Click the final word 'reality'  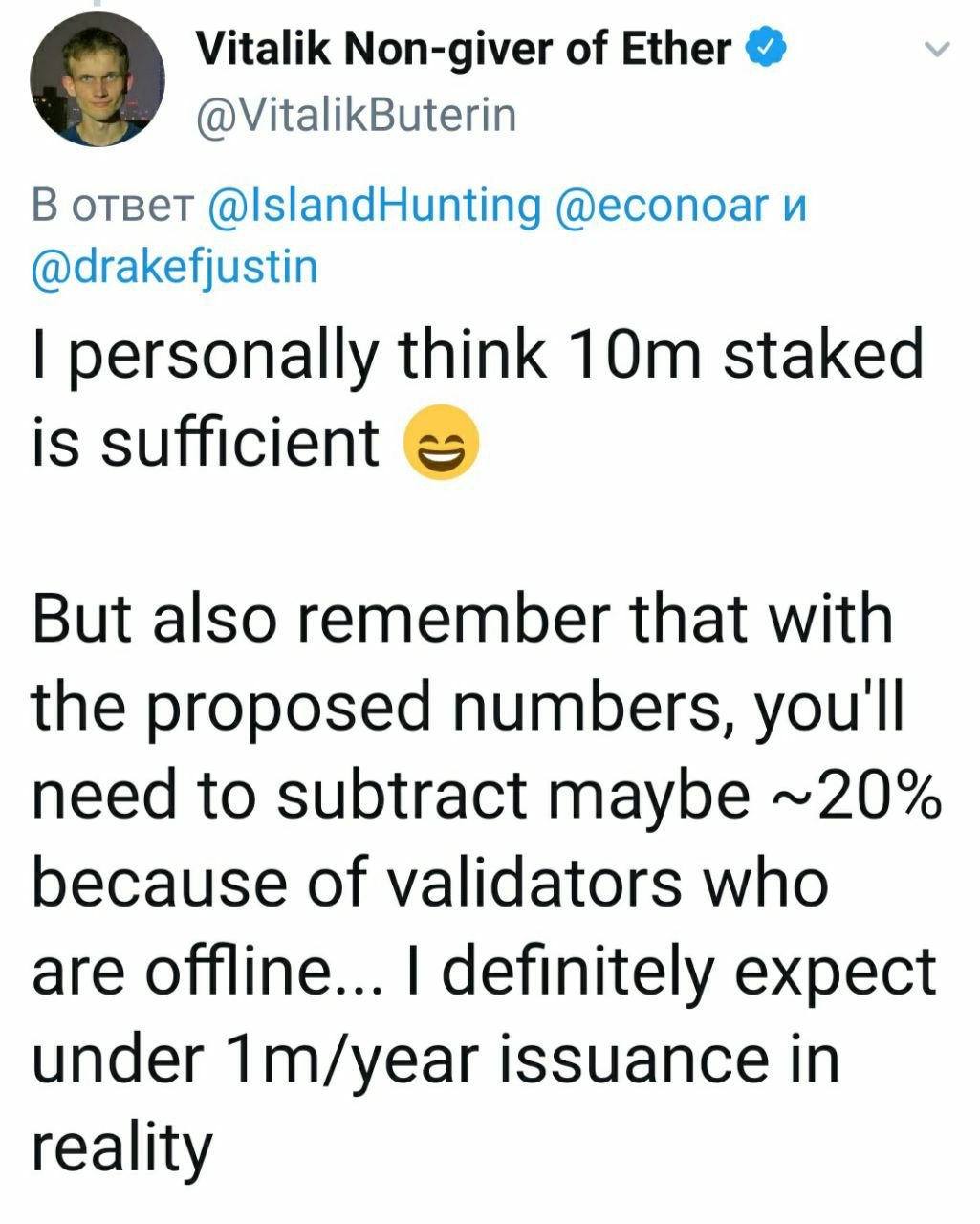click(x=121, y=1149)
